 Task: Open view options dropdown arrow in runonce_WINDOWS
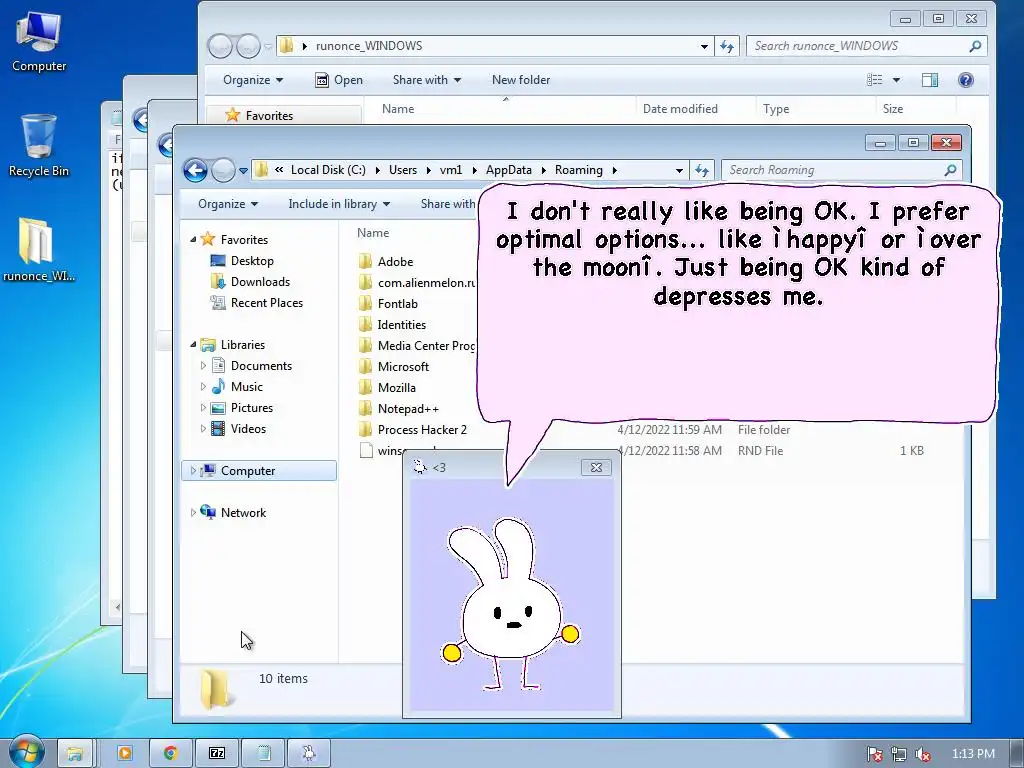pyautogui.click(x=896, y=80)
